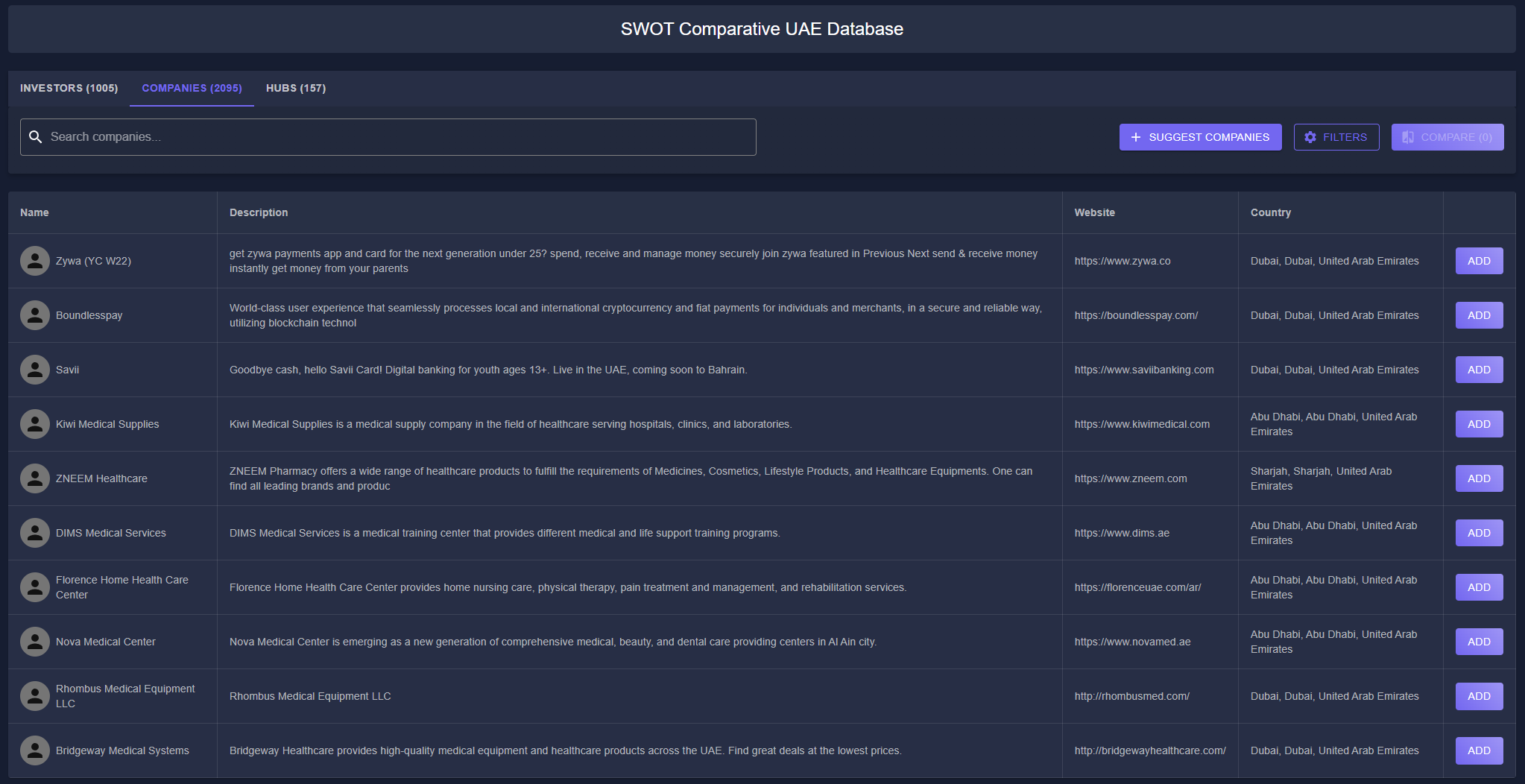Open the Hubs tab
This screenshot has height=784, width=1525.
[296, 88]
